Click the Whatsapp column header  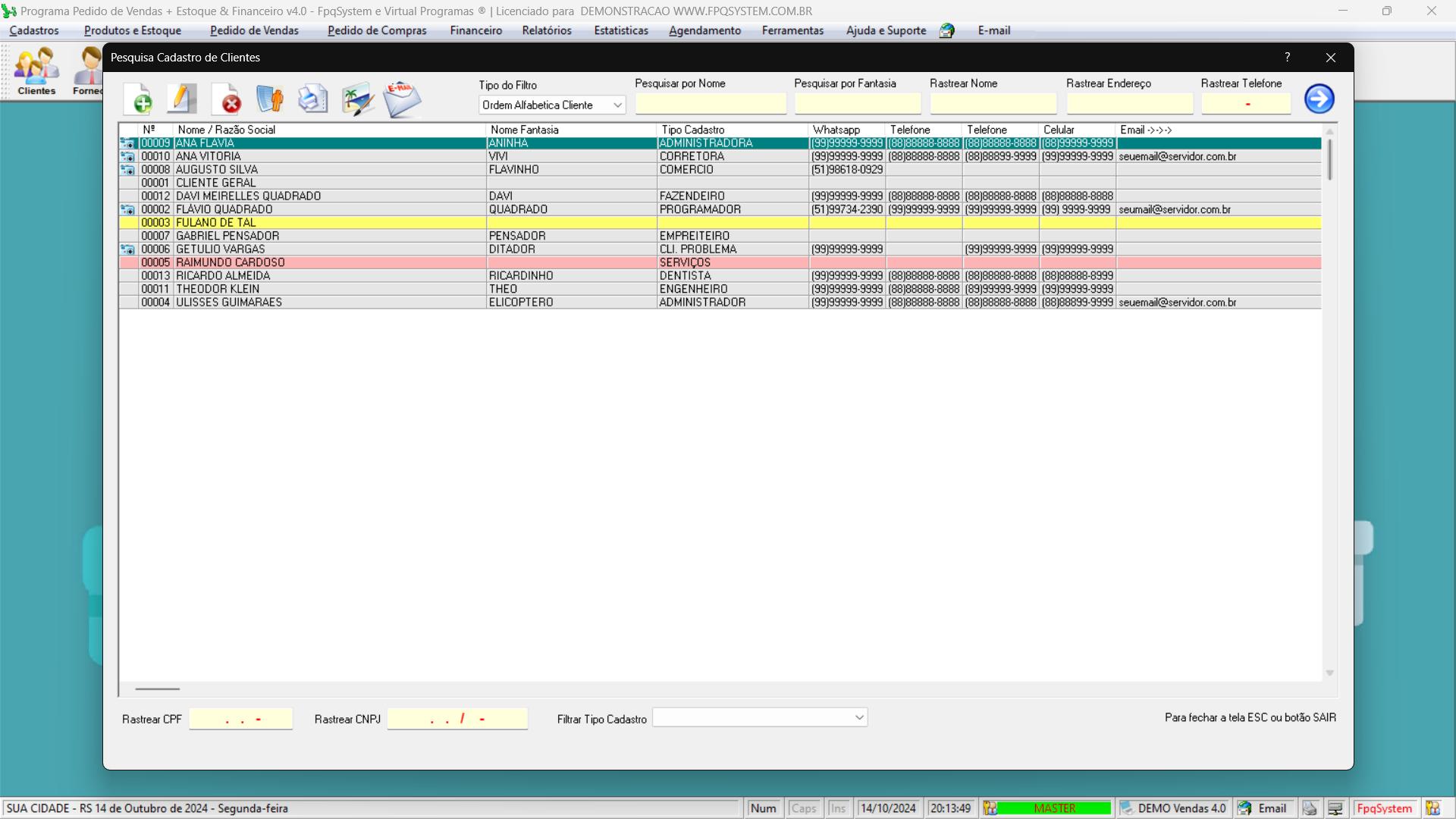coord(847,130)
